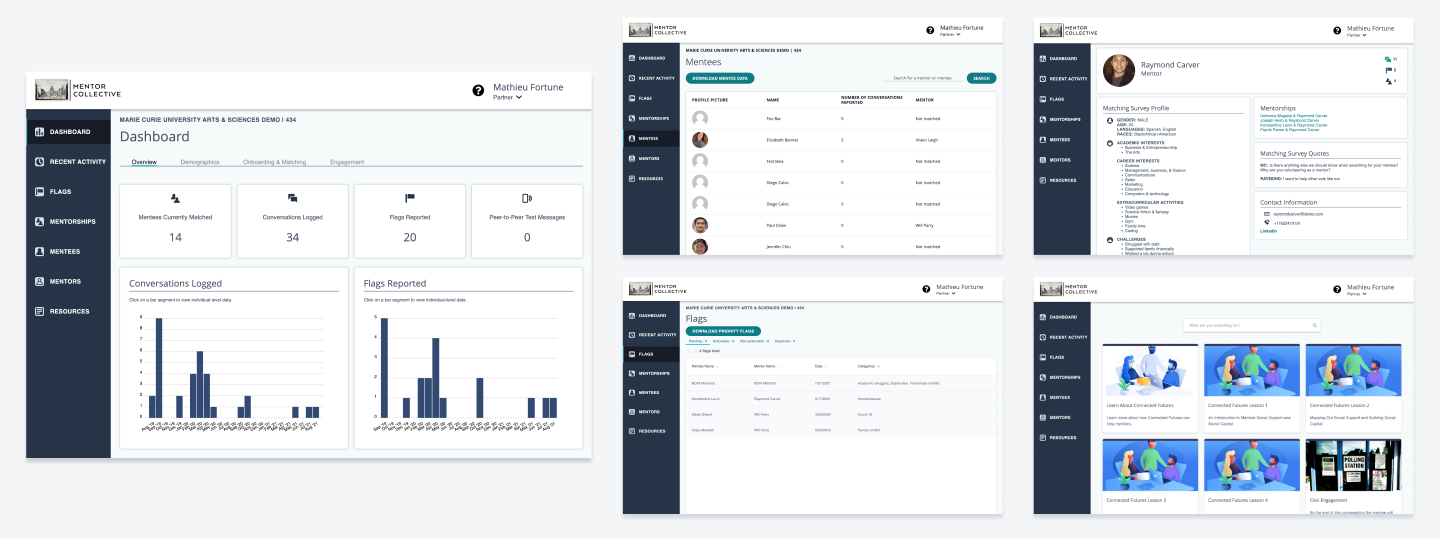Select the Resolved flags tab
The image size is (1440, 539).
point(785,341)
